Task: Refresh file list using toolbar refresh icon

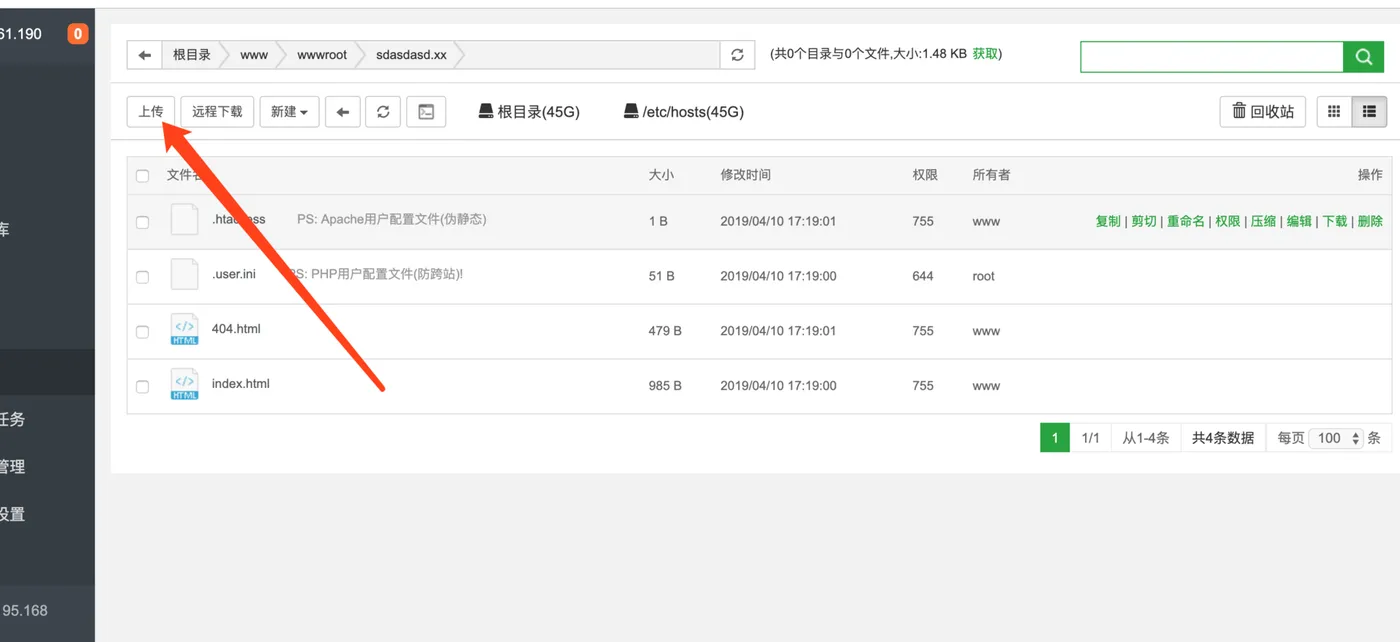Action: point(383,112)
